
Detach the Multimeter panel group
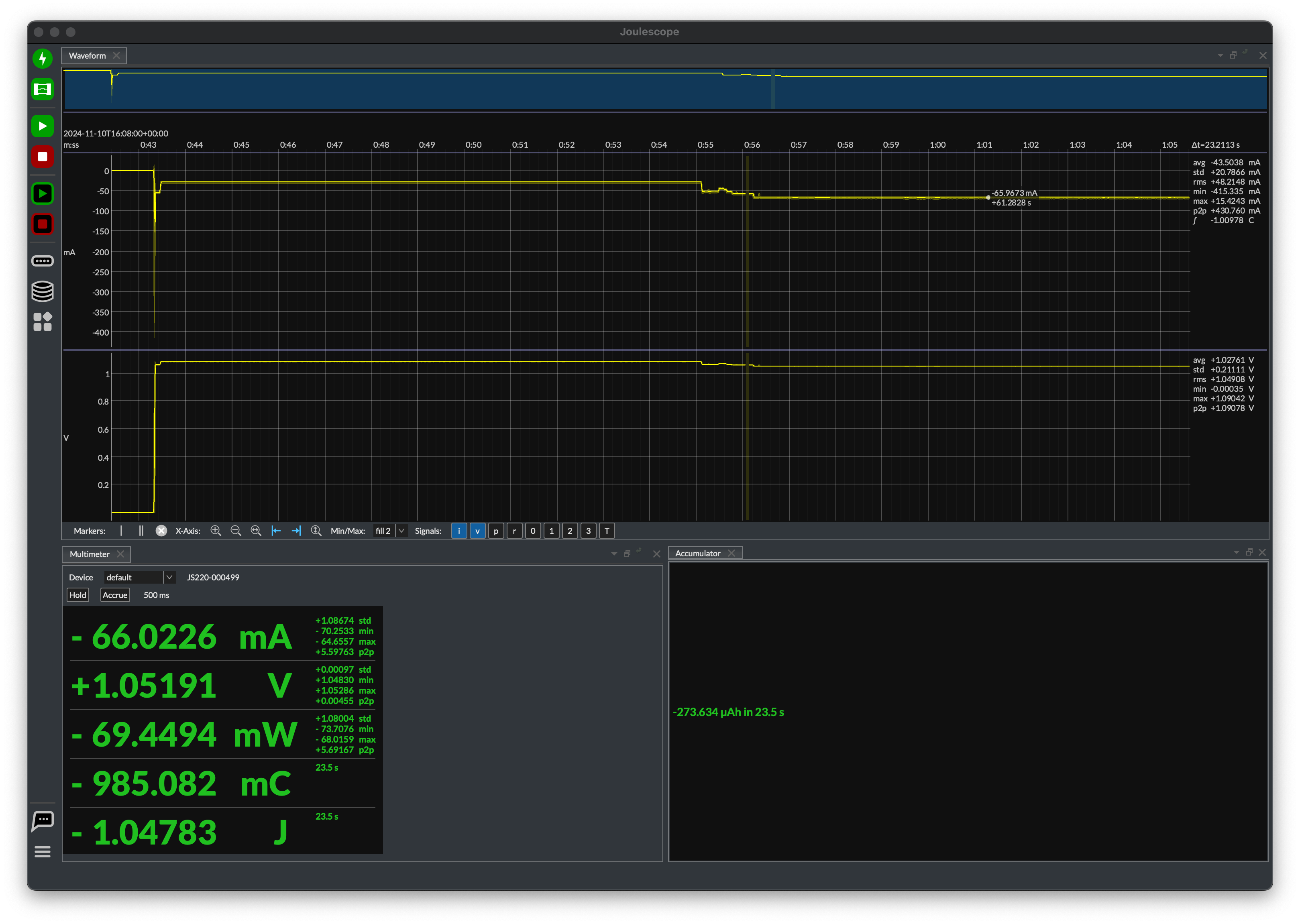(628, 554)
